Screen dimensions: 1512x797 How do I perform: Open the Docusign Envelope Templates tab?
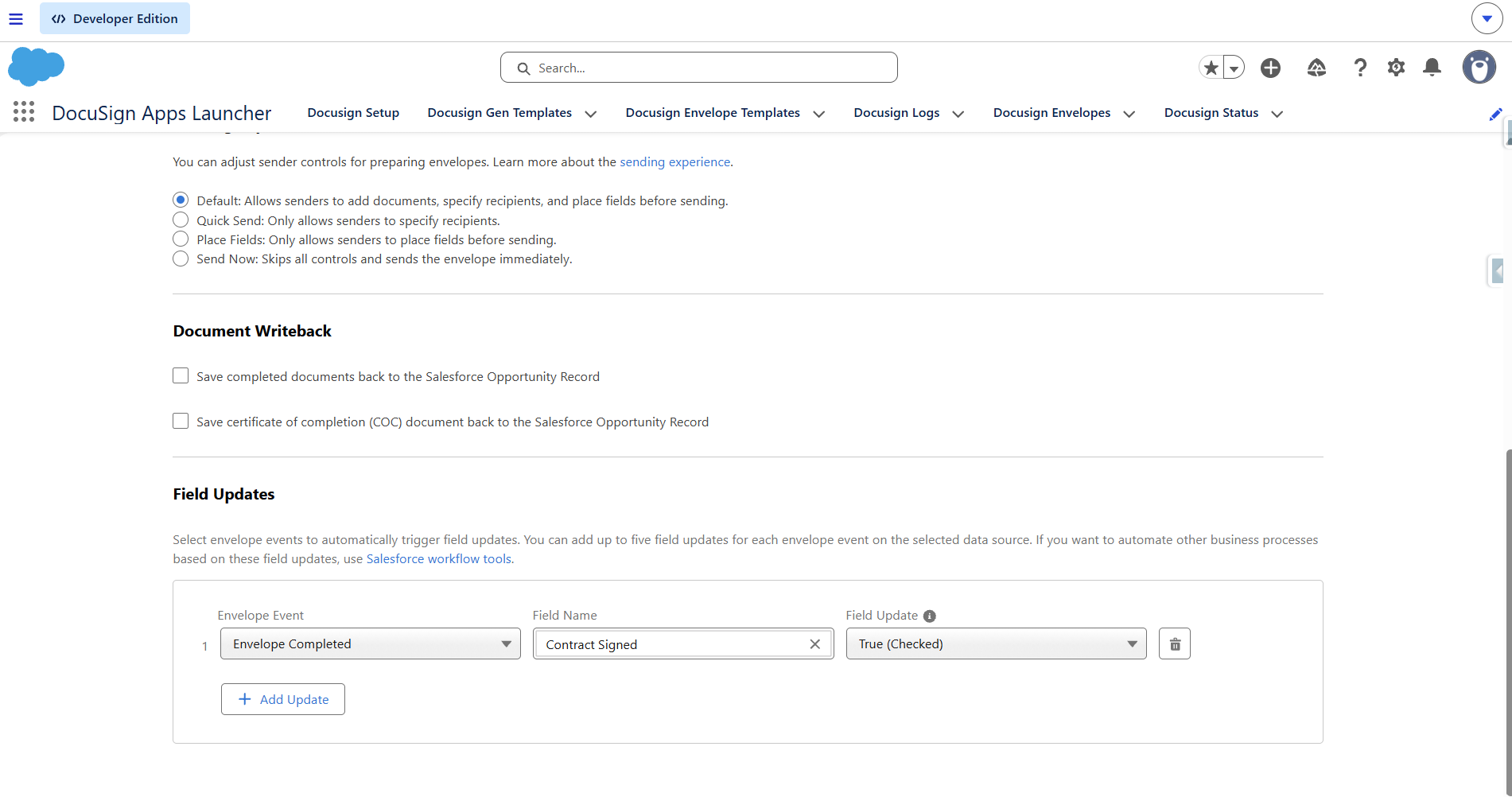pos(713,113)
